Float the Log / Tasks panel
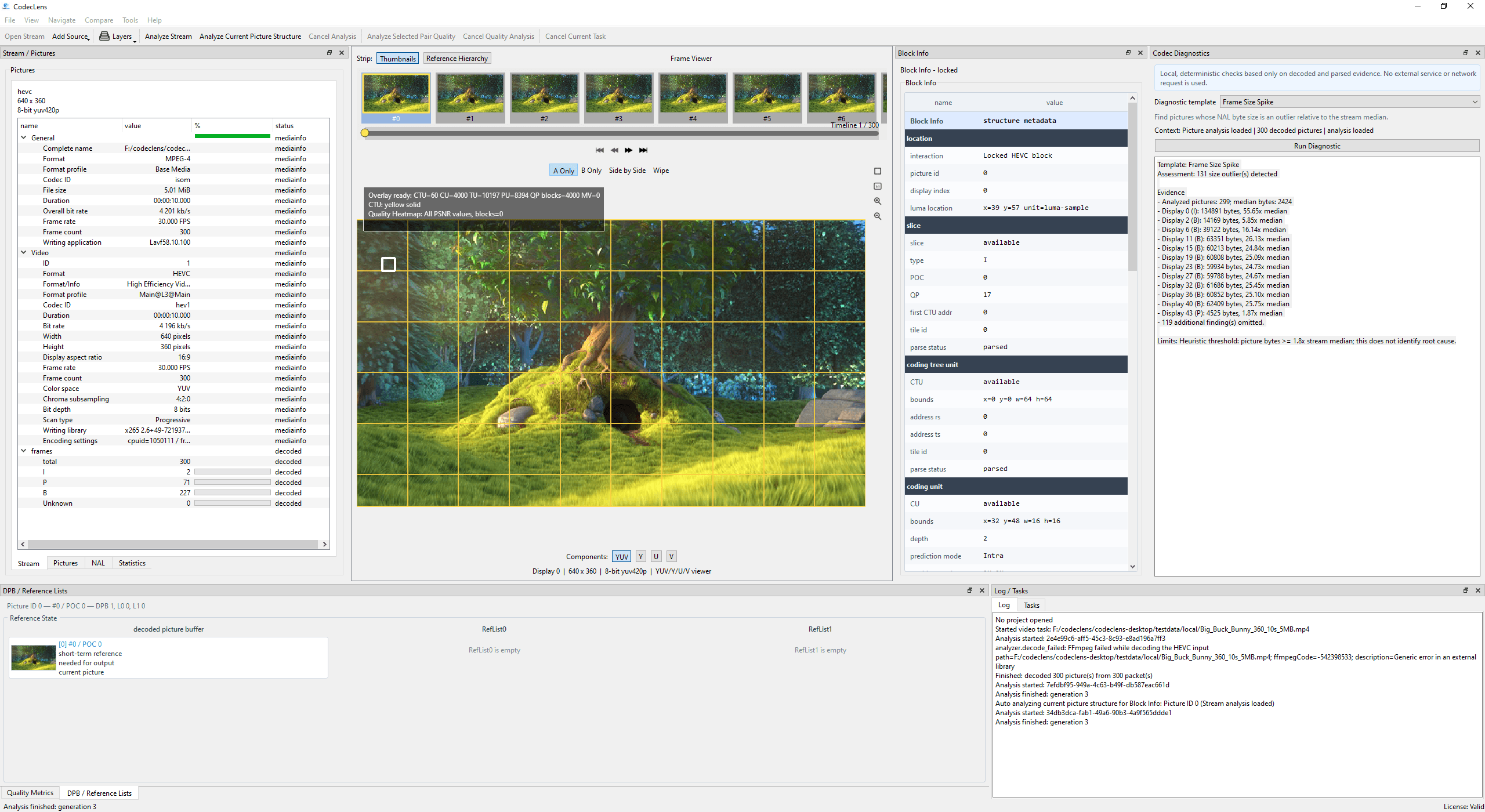 (x=1466, y=590)
